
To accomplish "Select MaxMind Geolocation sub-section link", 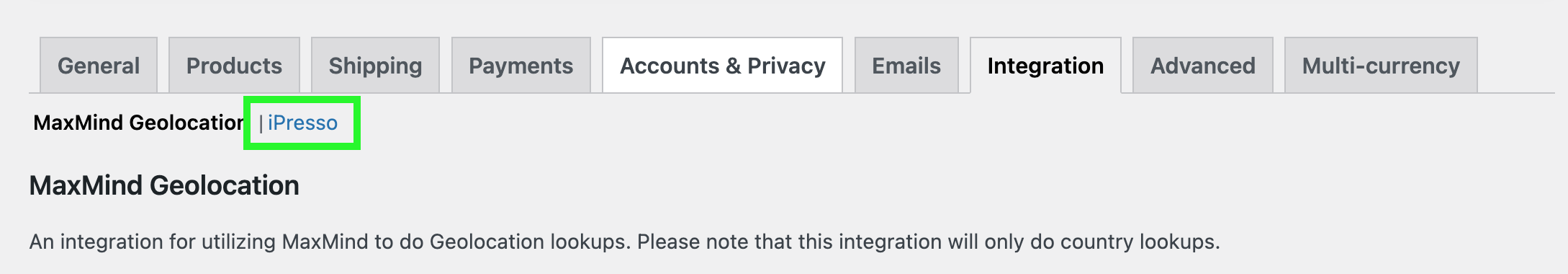I will click(x=139, y=123).
